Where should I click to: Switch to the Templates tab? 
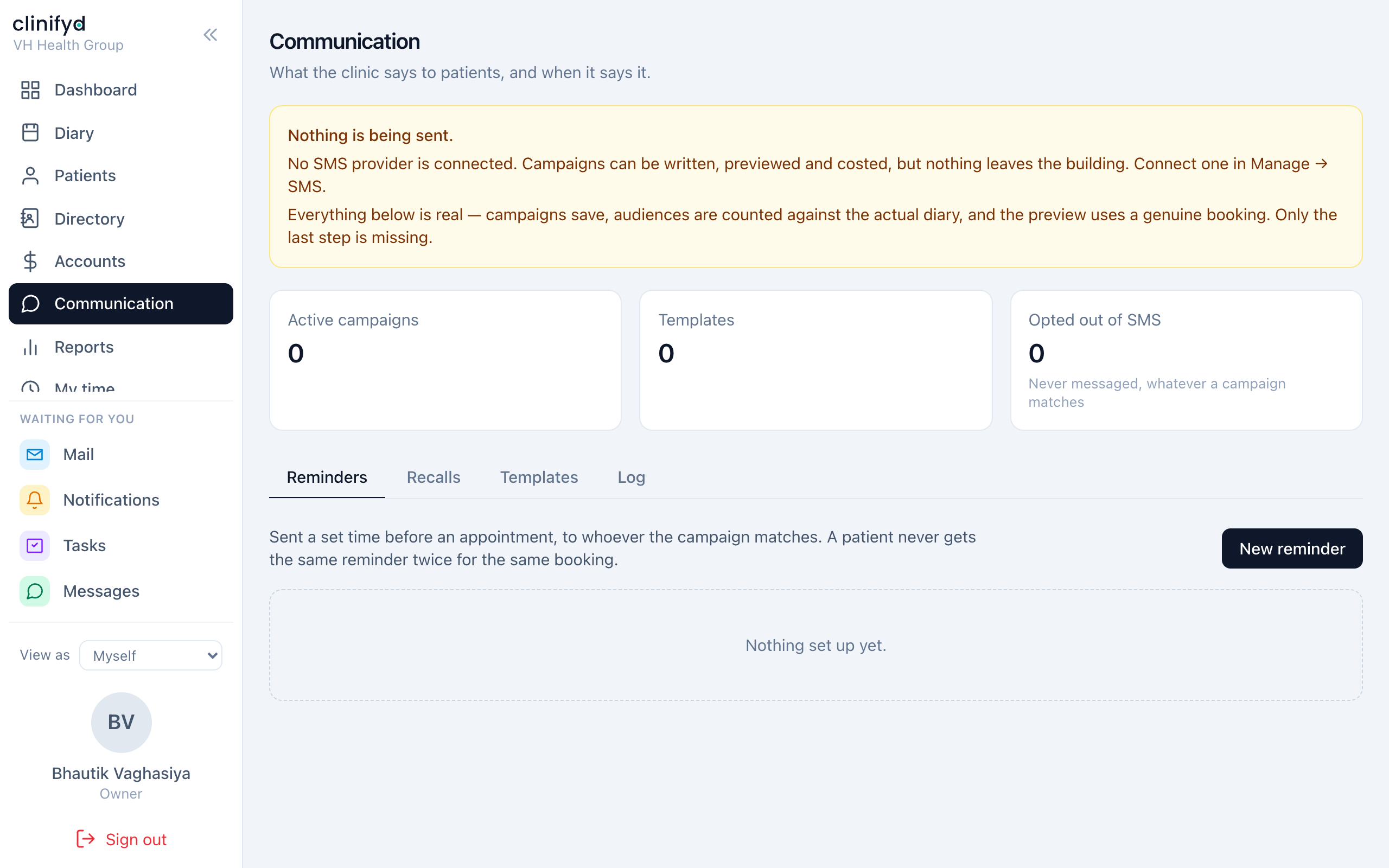[x=539, y=477]
